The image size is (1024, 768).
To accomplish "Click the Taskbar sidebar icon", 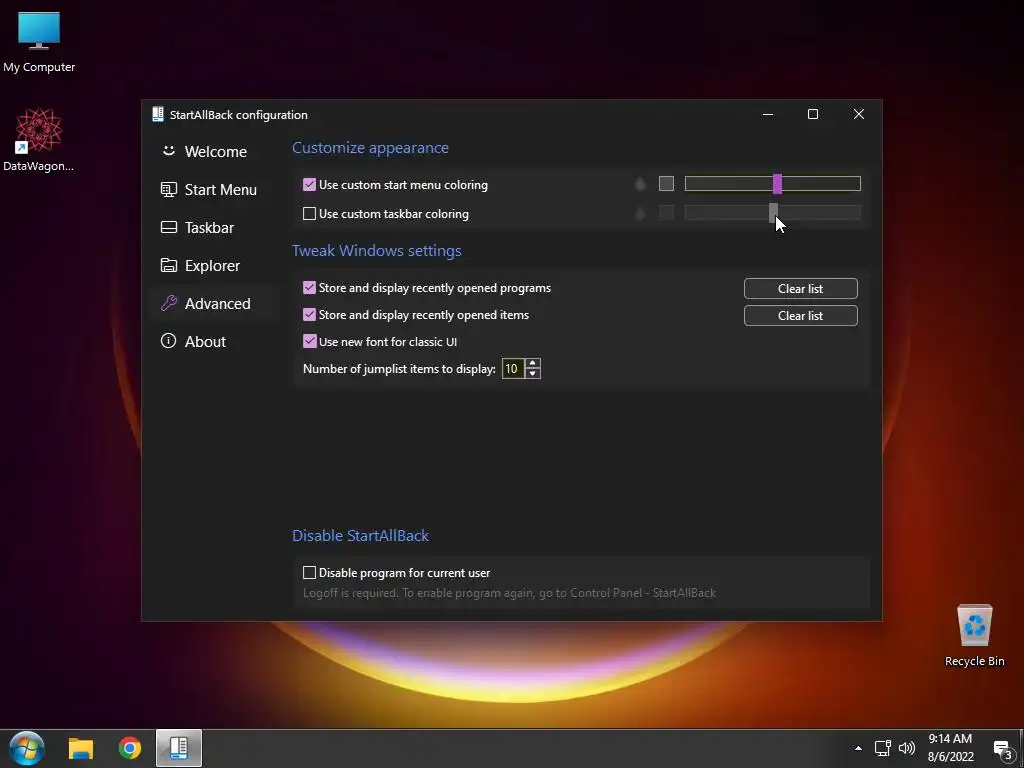I will 168,227.
